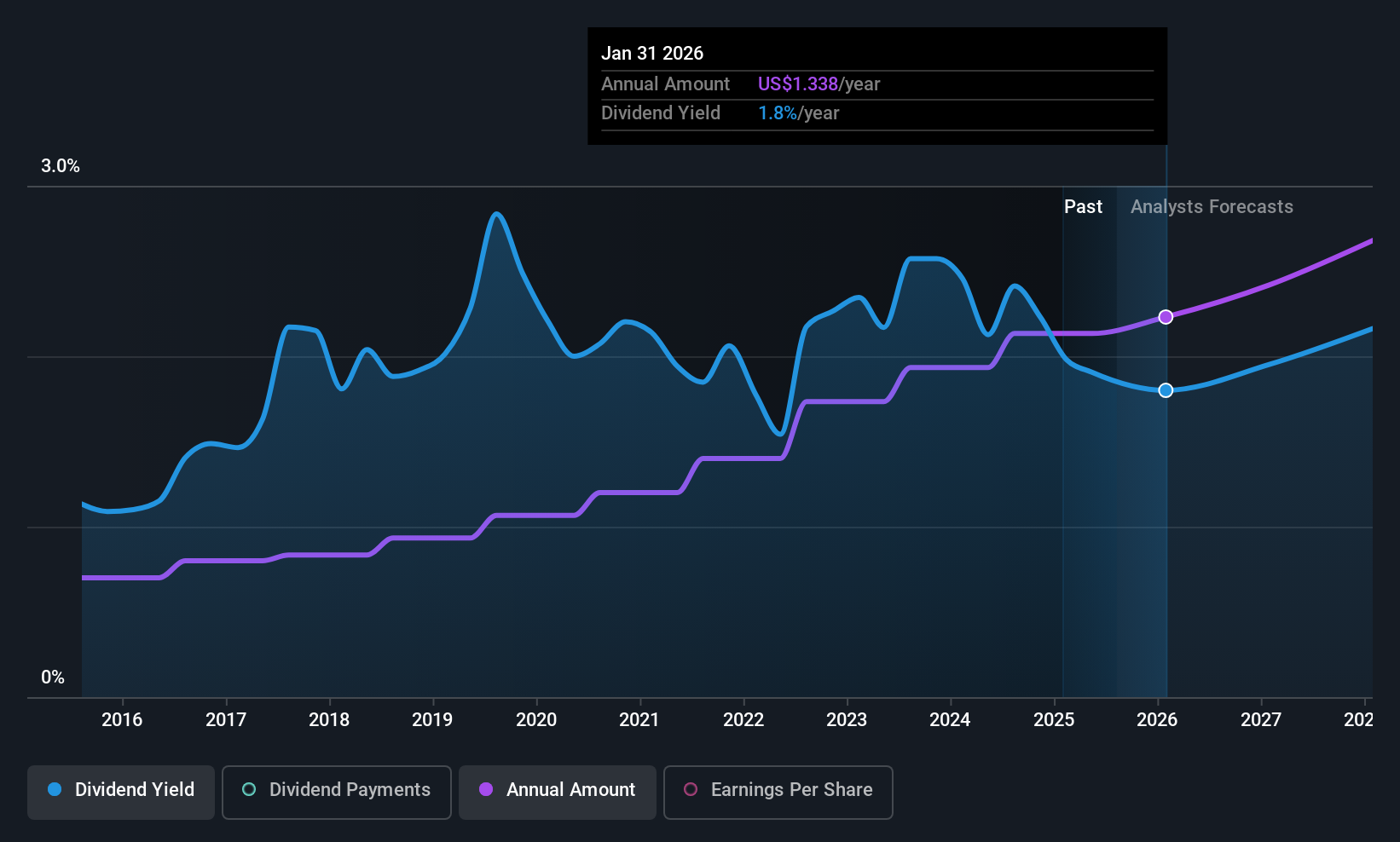
Task: Select the blue data point marker at 2026
Action: point(1166,390)
